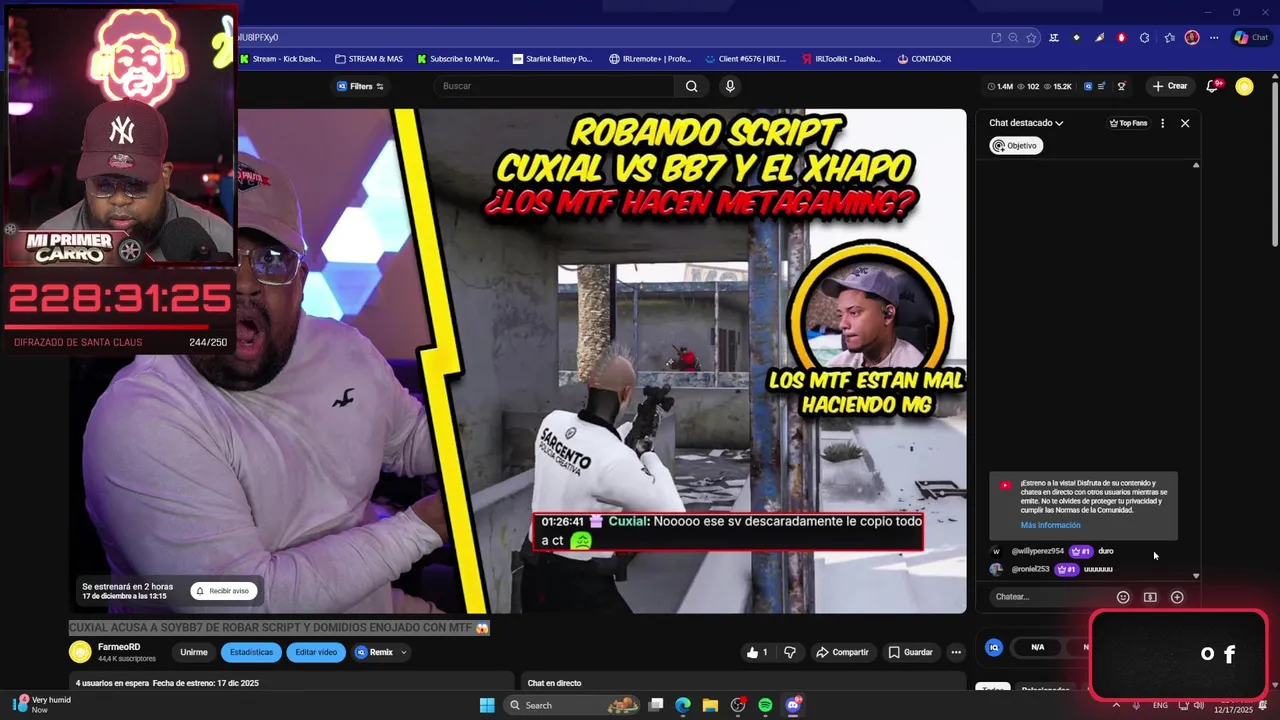1280x720 pixels.
Task: Open Very humid weather widget
Action: click(x=40, y=704)
